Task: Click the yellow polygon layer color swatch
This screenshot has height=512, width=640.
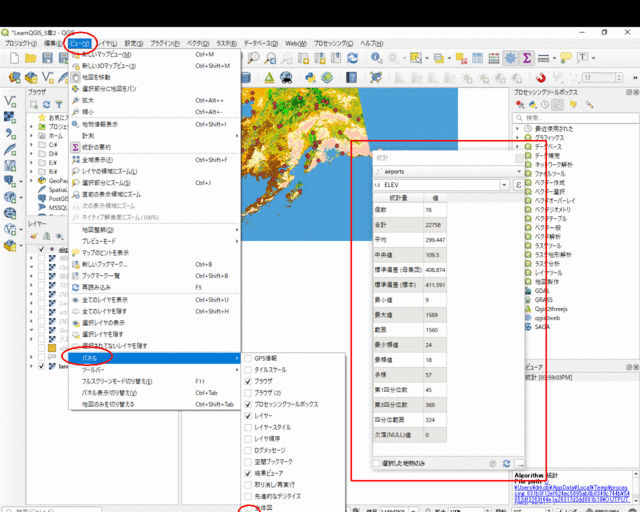Action: click(x=52, y=348)
